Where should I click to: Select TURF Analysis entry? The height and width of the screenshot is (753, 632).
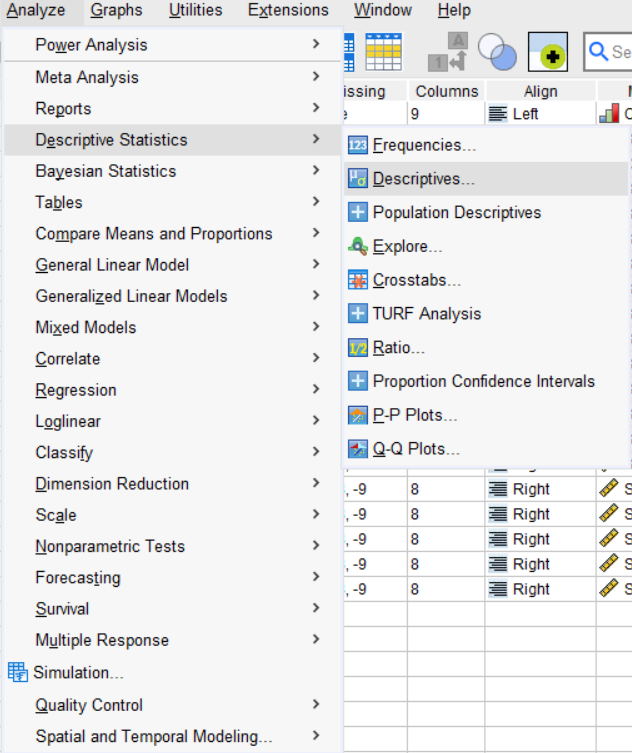(x=486, y=314)
